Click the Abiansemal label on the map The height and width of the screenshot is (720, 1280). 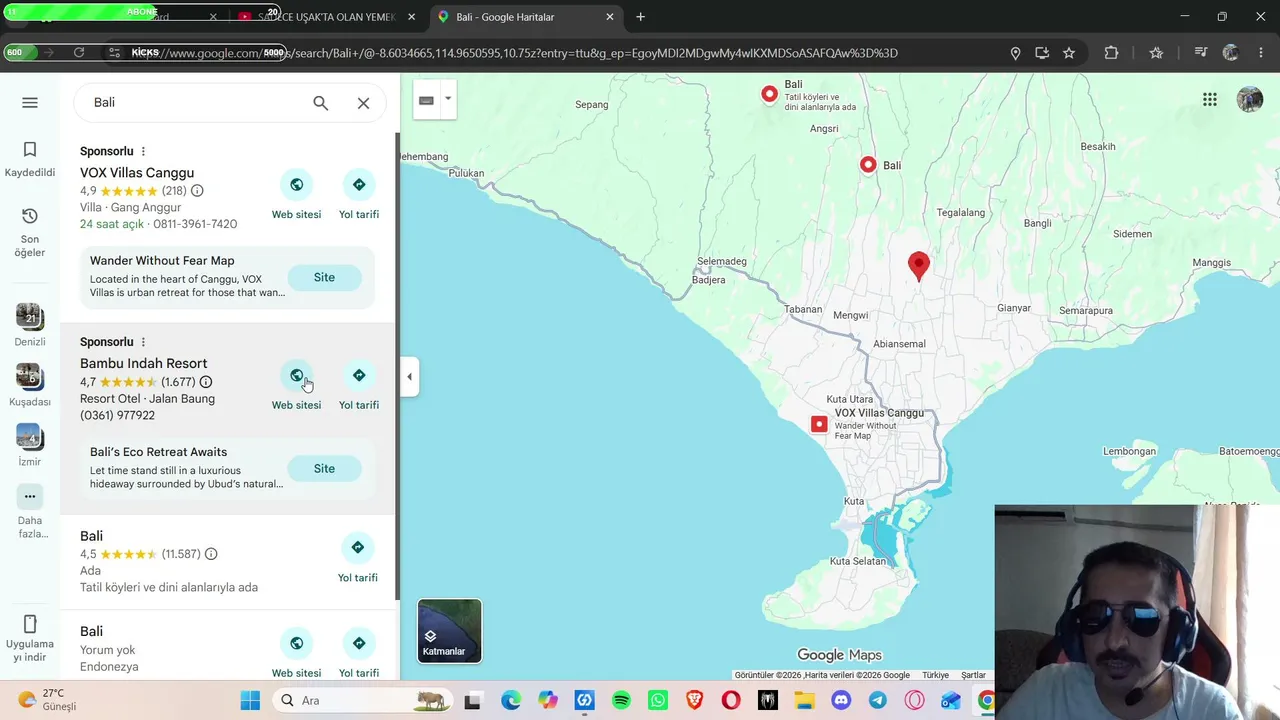pyautogui.click(x=899, y=344)
